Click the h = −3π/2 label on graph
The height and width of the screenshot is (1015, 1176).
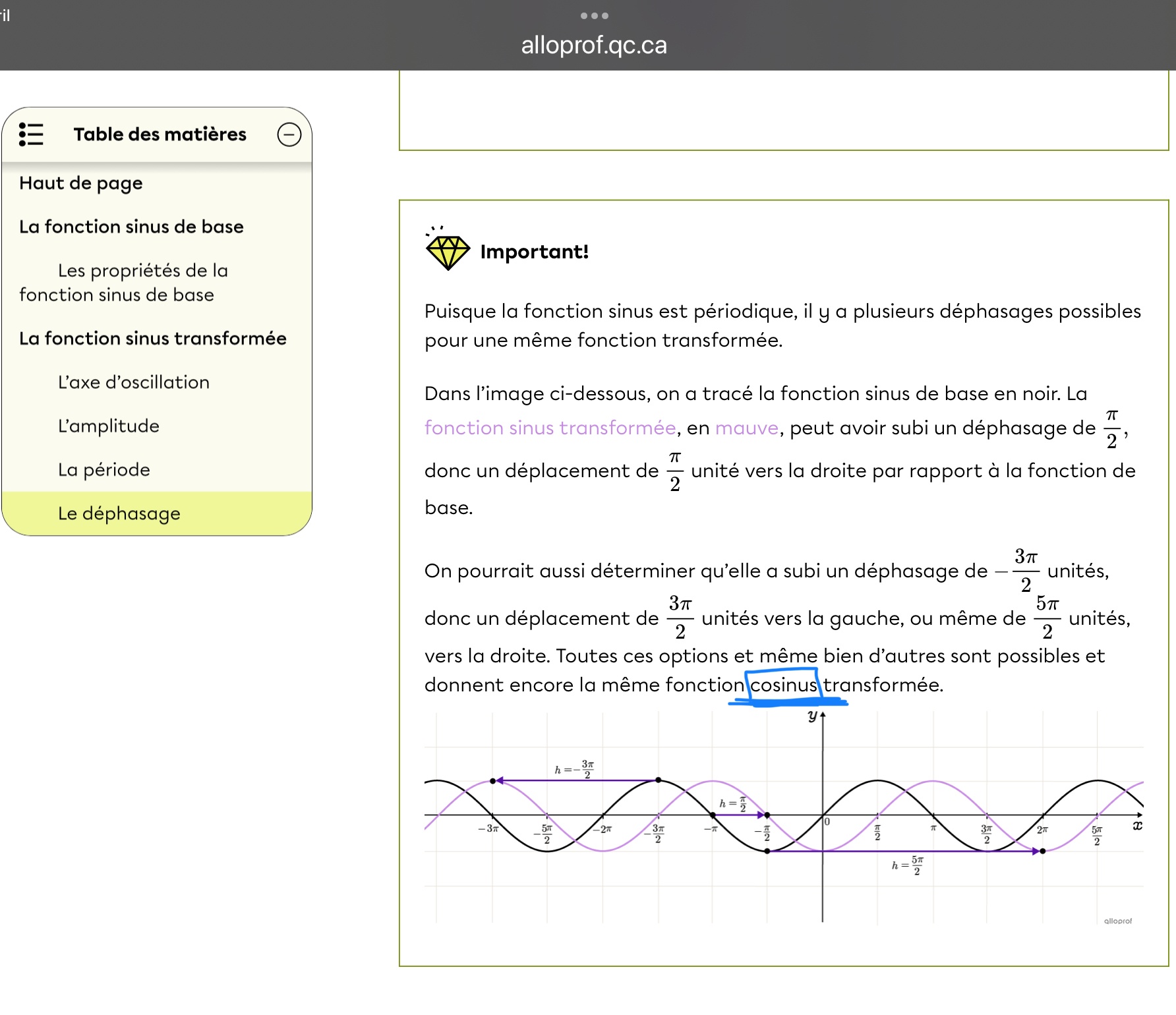point(574,769)
